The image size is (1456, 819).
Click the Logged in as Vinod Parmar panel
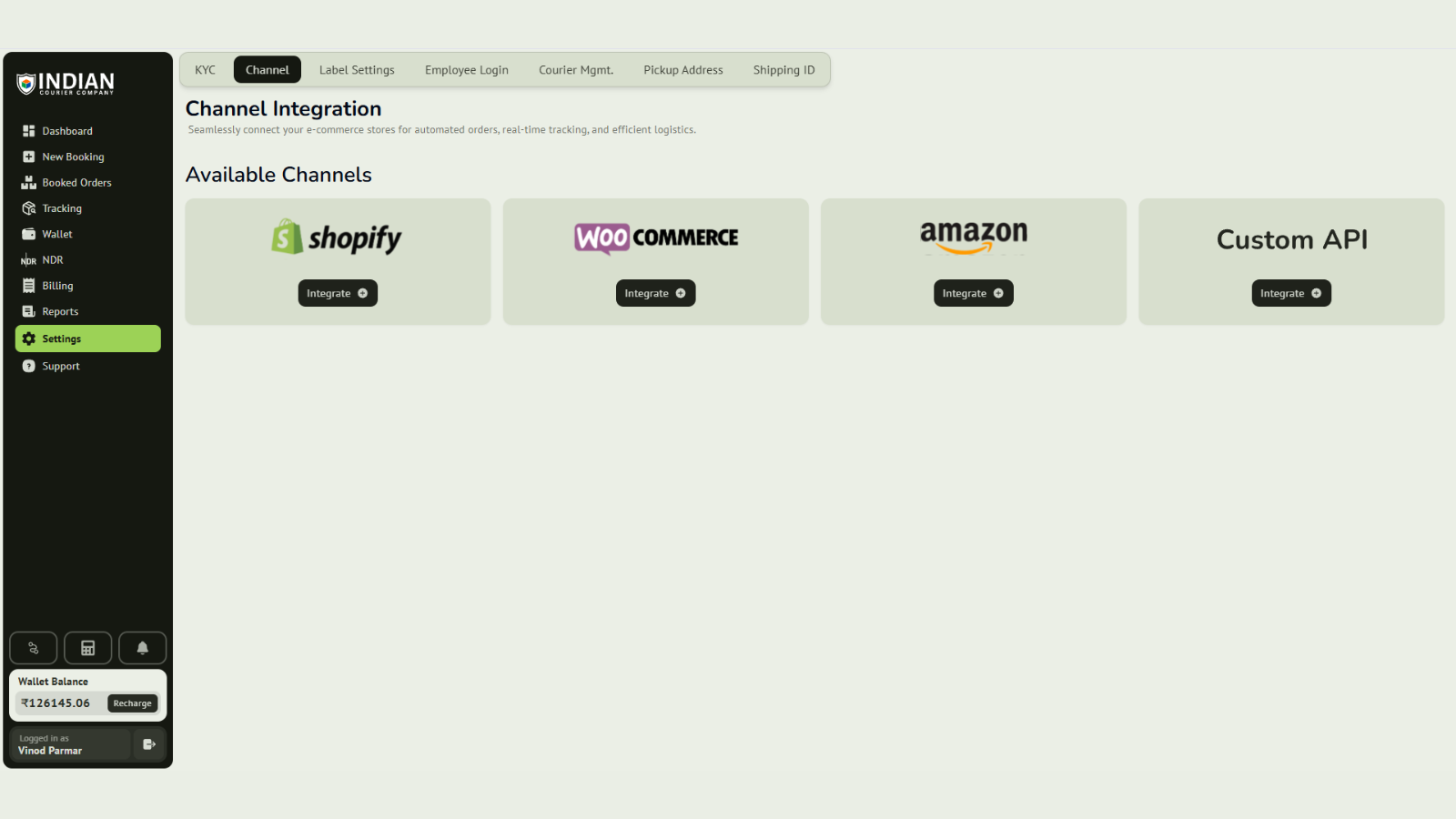70,744
